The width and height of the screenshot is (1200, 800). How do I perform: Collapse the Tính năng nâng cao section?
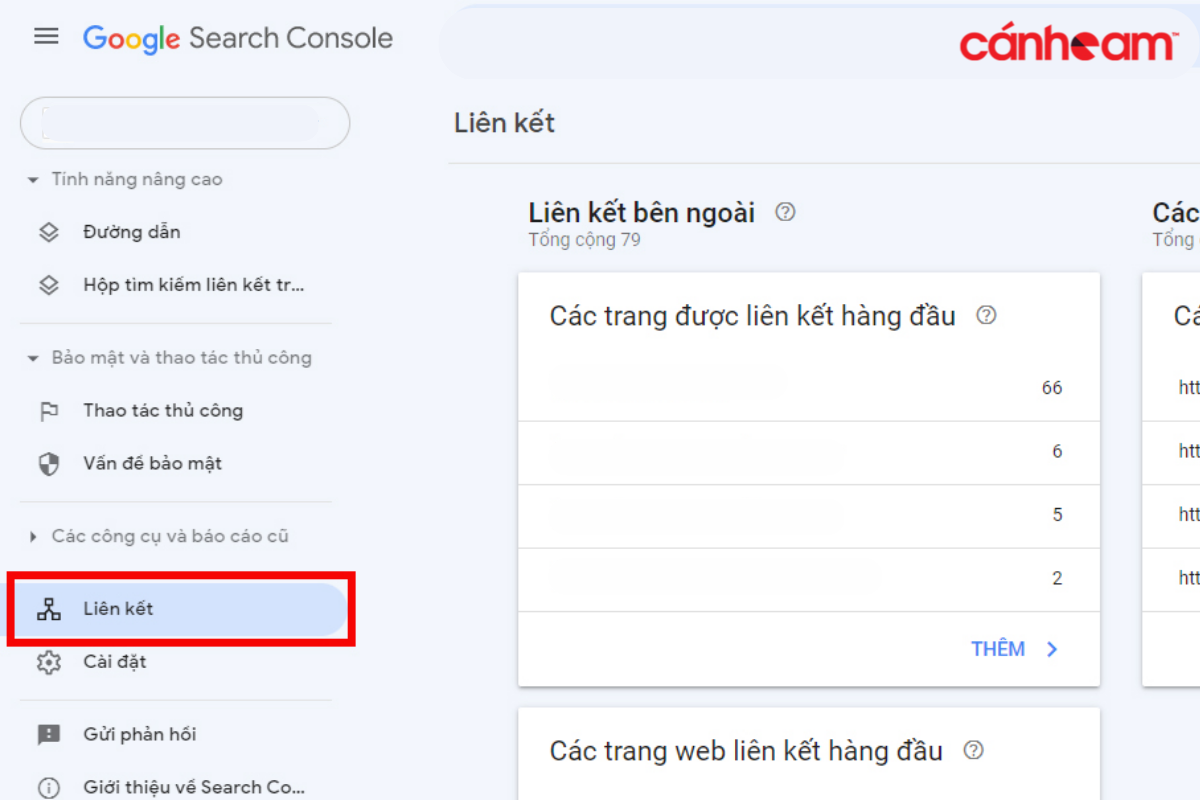click(x=33, y=180)
